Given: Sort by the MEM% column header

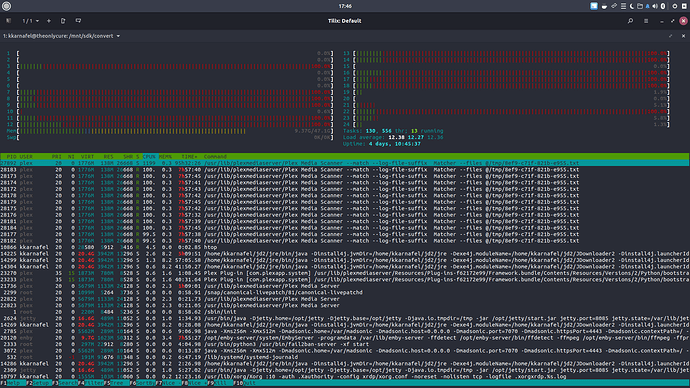Looking at the screenshot, I should pyautogui.click(x=165, y=157).
